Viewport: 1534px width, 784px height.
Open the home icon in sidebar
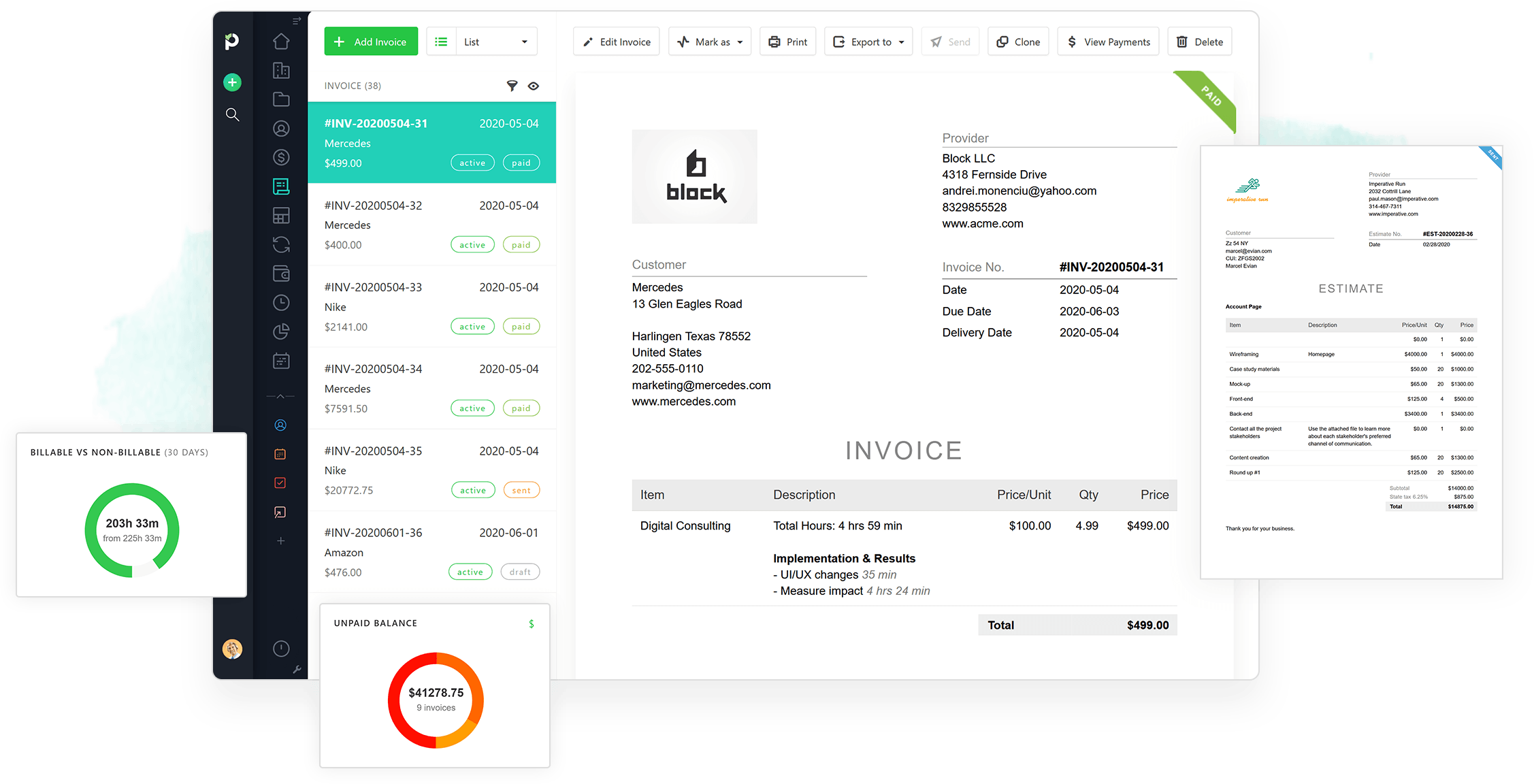[281, 42]
